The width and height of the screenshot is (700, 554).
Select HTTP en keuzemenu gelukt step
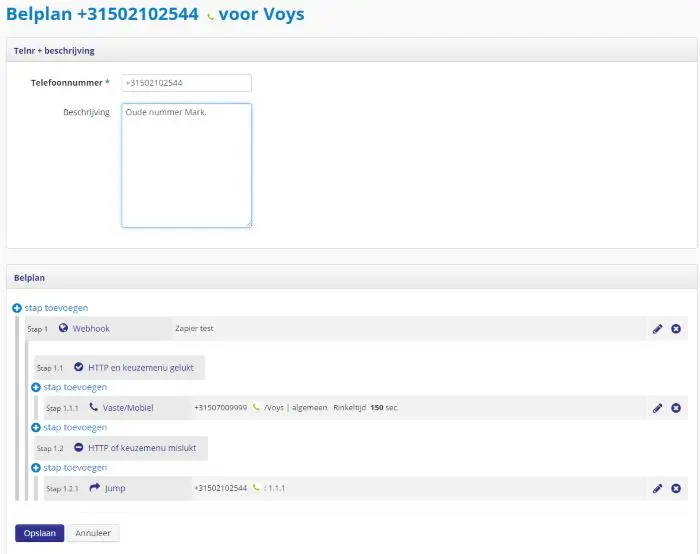coord(141,367)
